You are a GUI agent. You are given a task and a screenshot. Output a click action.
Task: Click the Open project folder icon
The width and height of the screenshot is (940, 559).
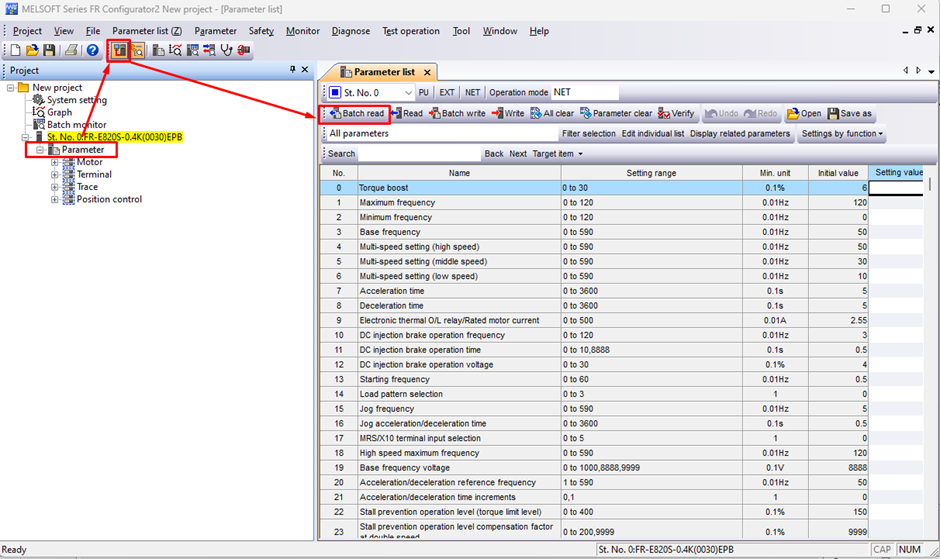(32, 50)
